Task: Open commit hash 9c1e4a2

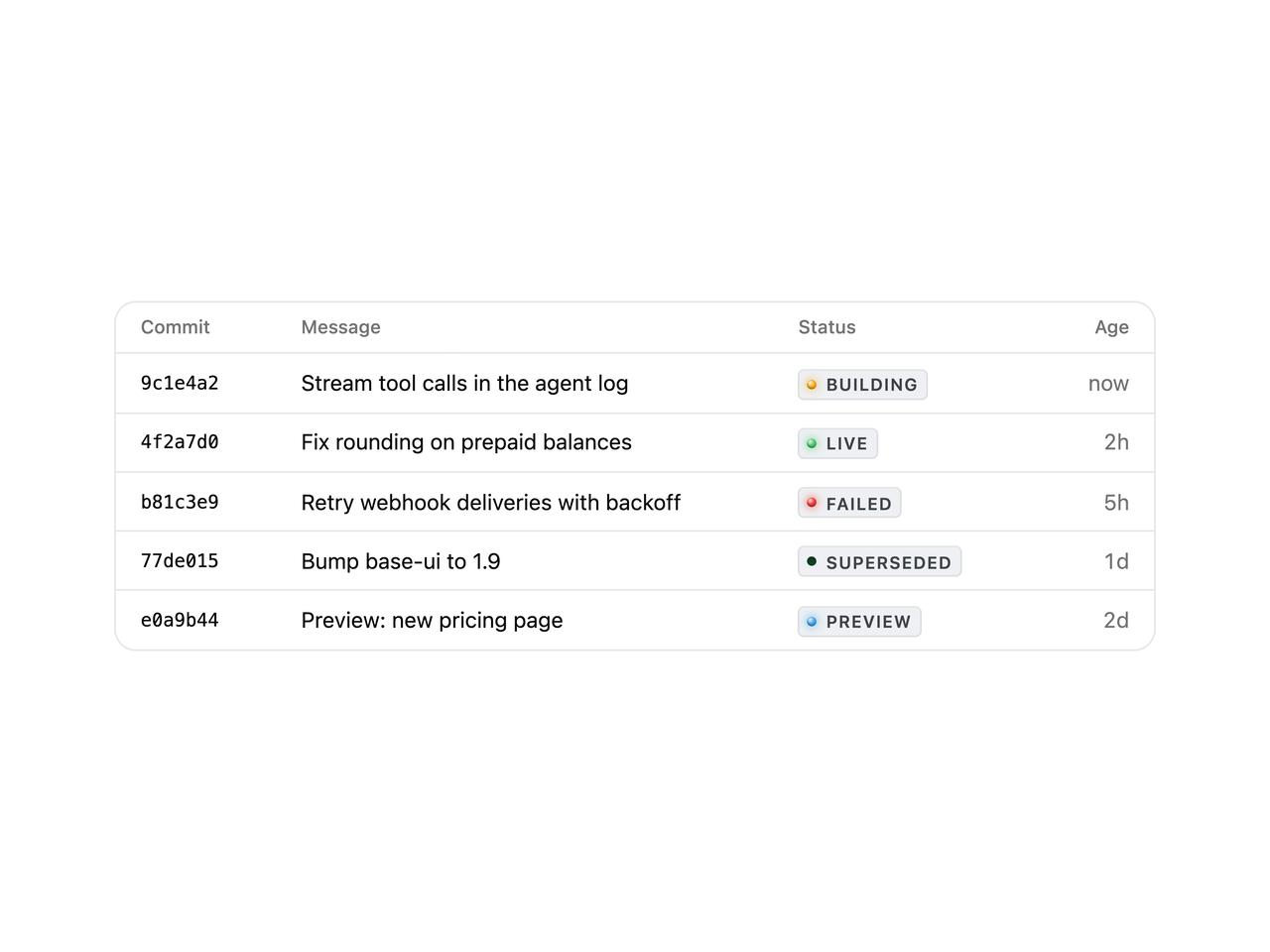Action: (x=180, y=383)
